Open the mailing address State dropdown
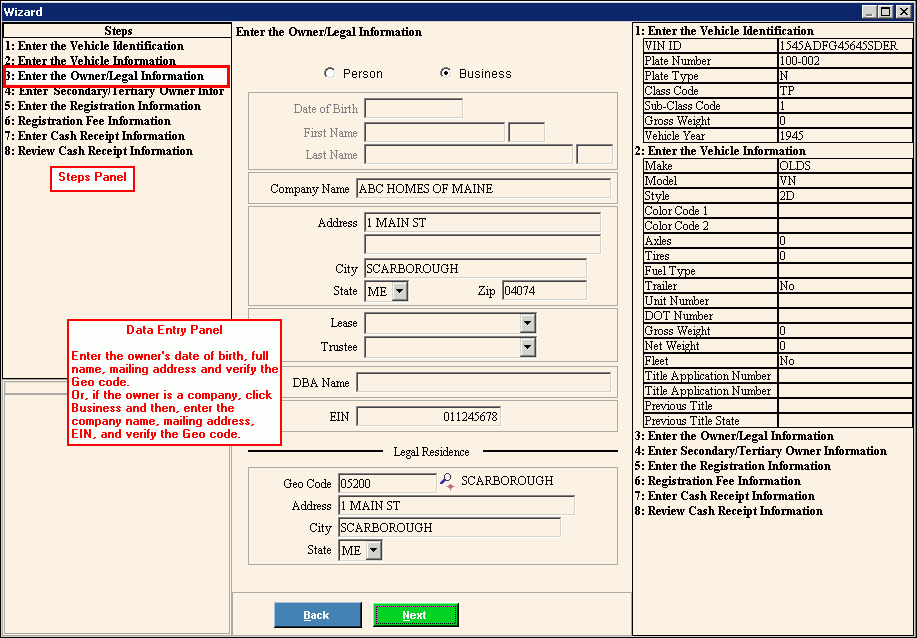The image size is (917, 638). tap(400, 291)
